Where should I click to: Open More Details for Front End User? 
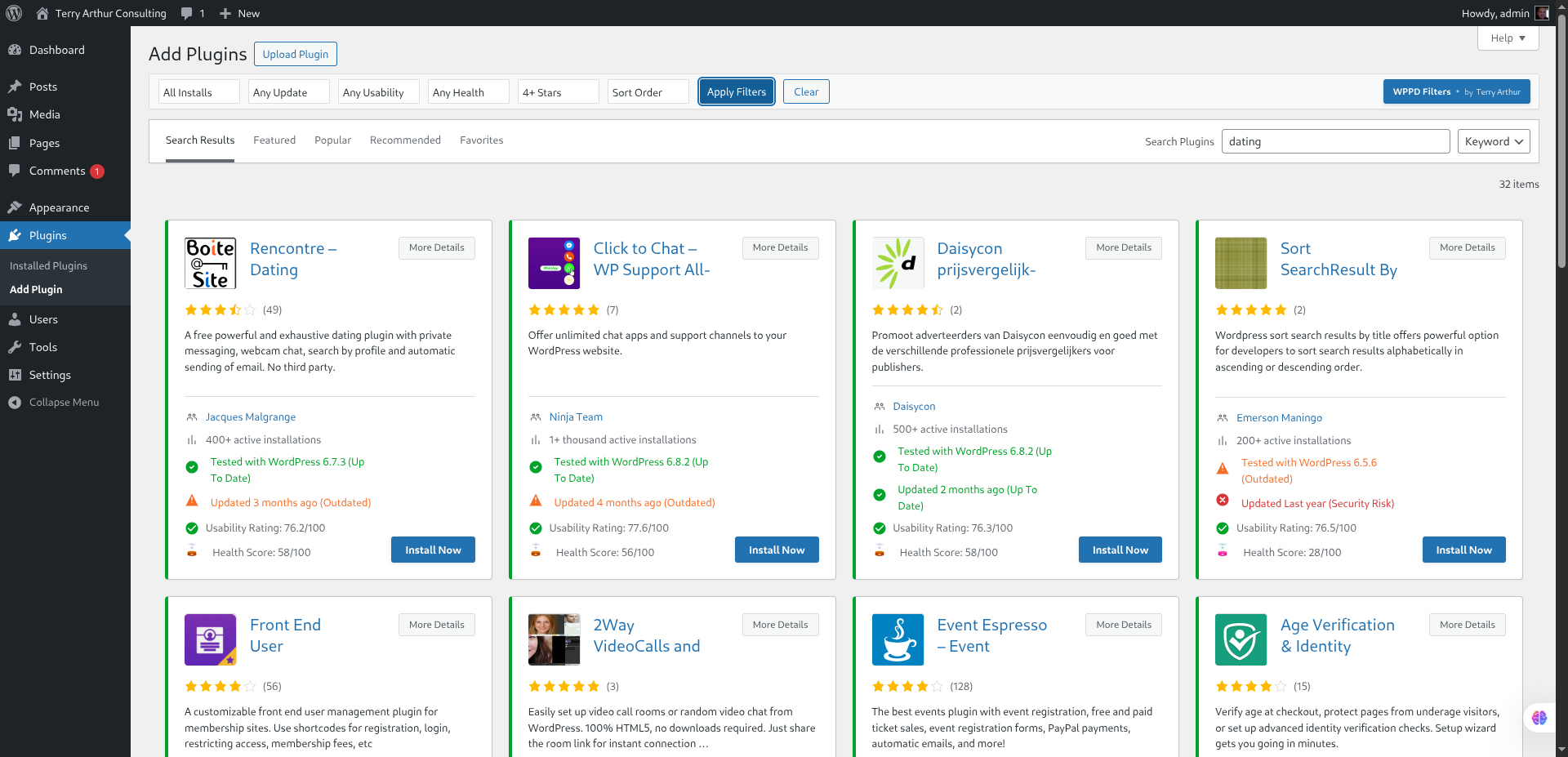(437, 625)
